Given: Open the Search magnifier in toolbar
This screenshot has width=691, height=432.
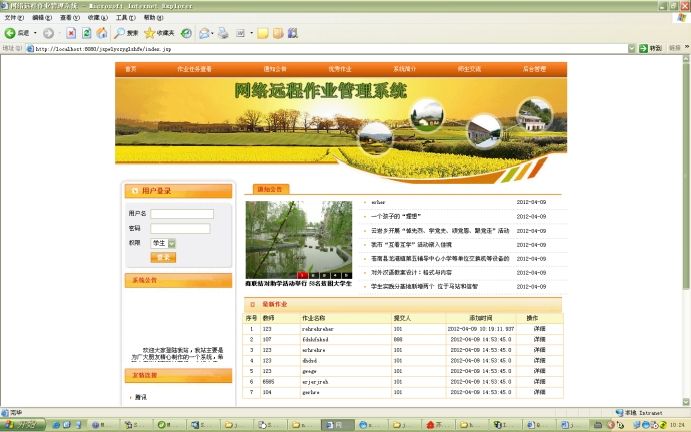Looking at the screenshot, I should point(119,33).
